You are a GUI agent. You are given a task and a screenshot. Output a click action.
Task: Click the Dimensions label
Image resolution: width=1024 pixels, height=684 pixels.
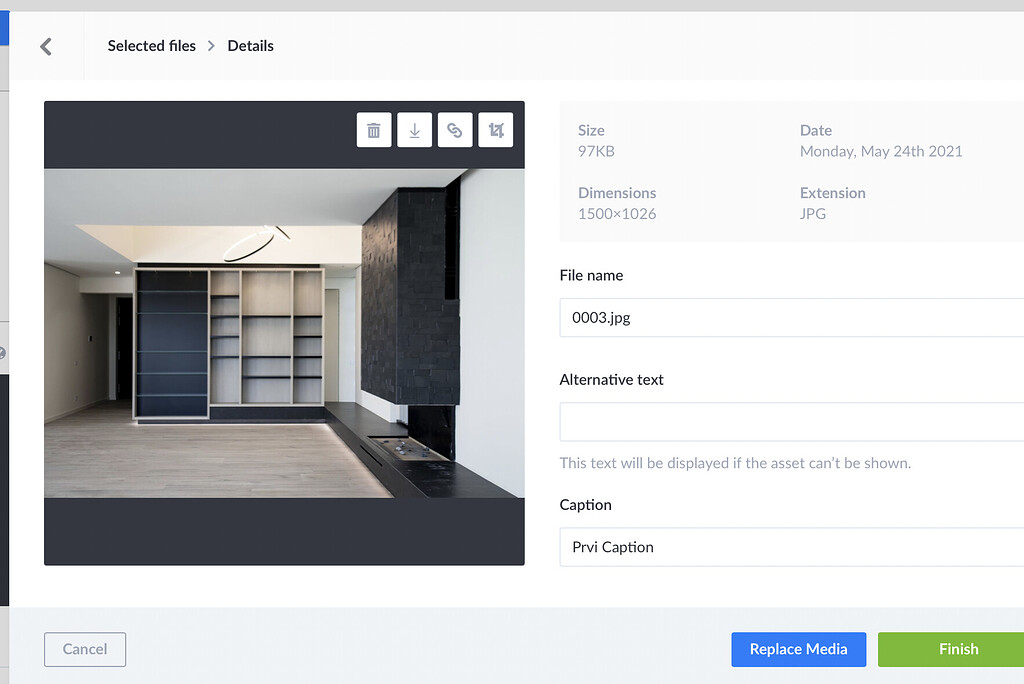pyautogui.click(x=617, y=193)
